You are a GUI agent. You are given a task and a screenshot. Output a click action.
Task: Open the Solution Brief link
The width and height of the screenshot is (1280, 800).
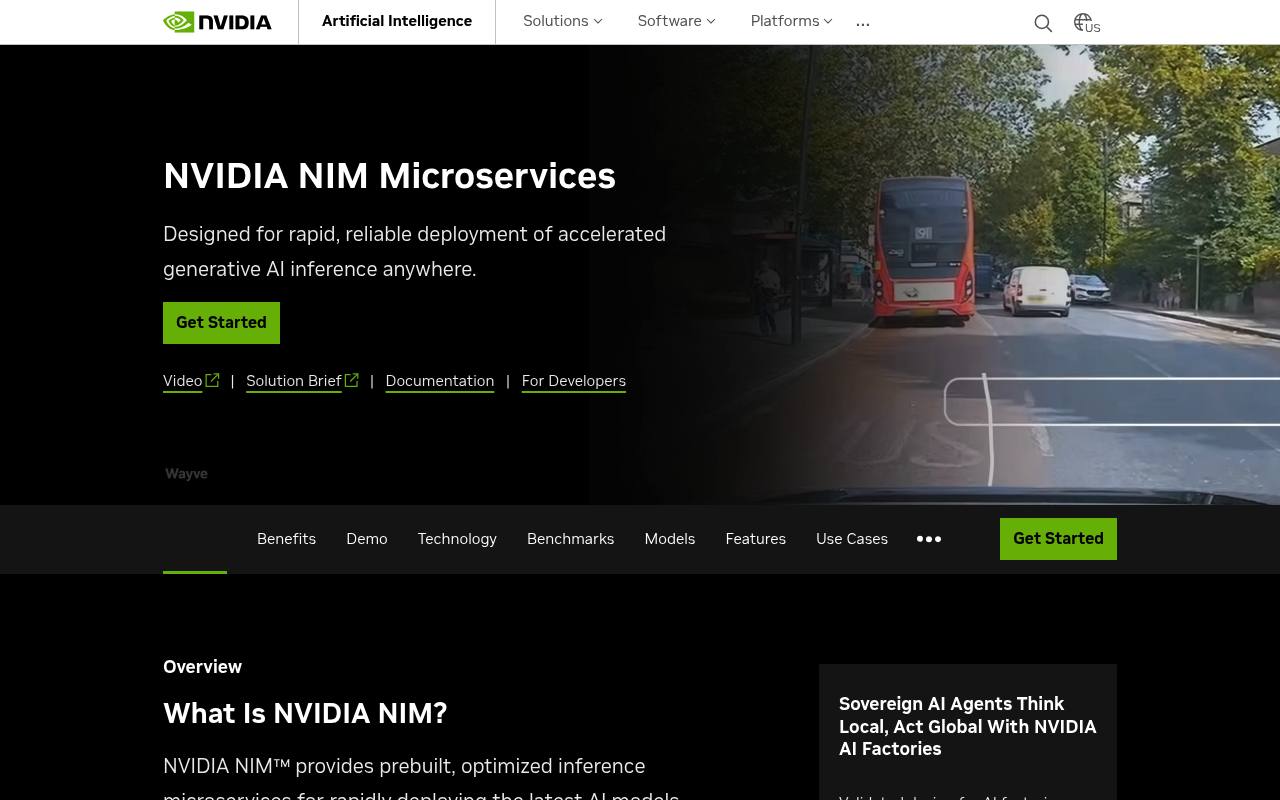coord(294,381)
